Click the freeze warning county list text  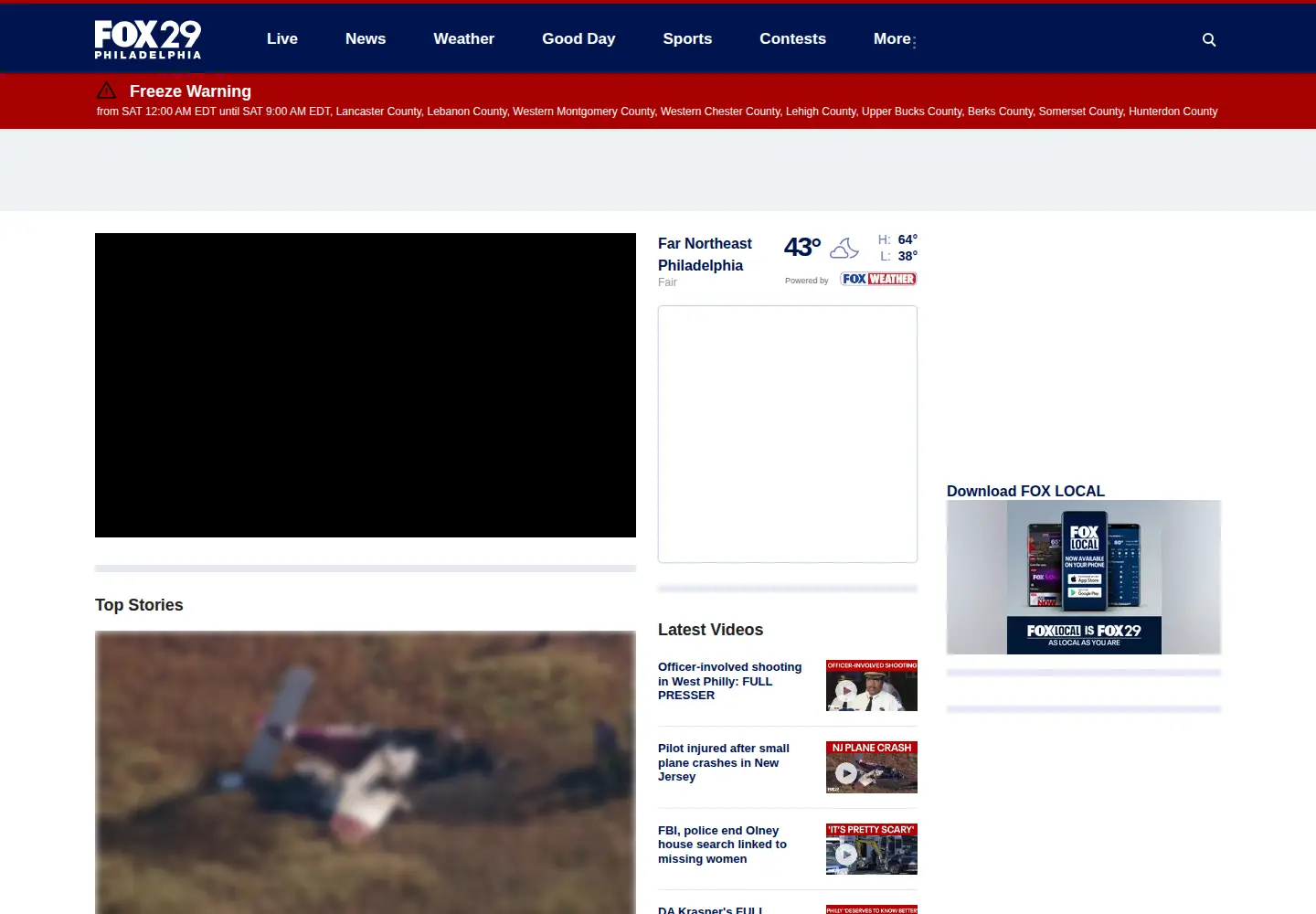(x=657, y=112)
